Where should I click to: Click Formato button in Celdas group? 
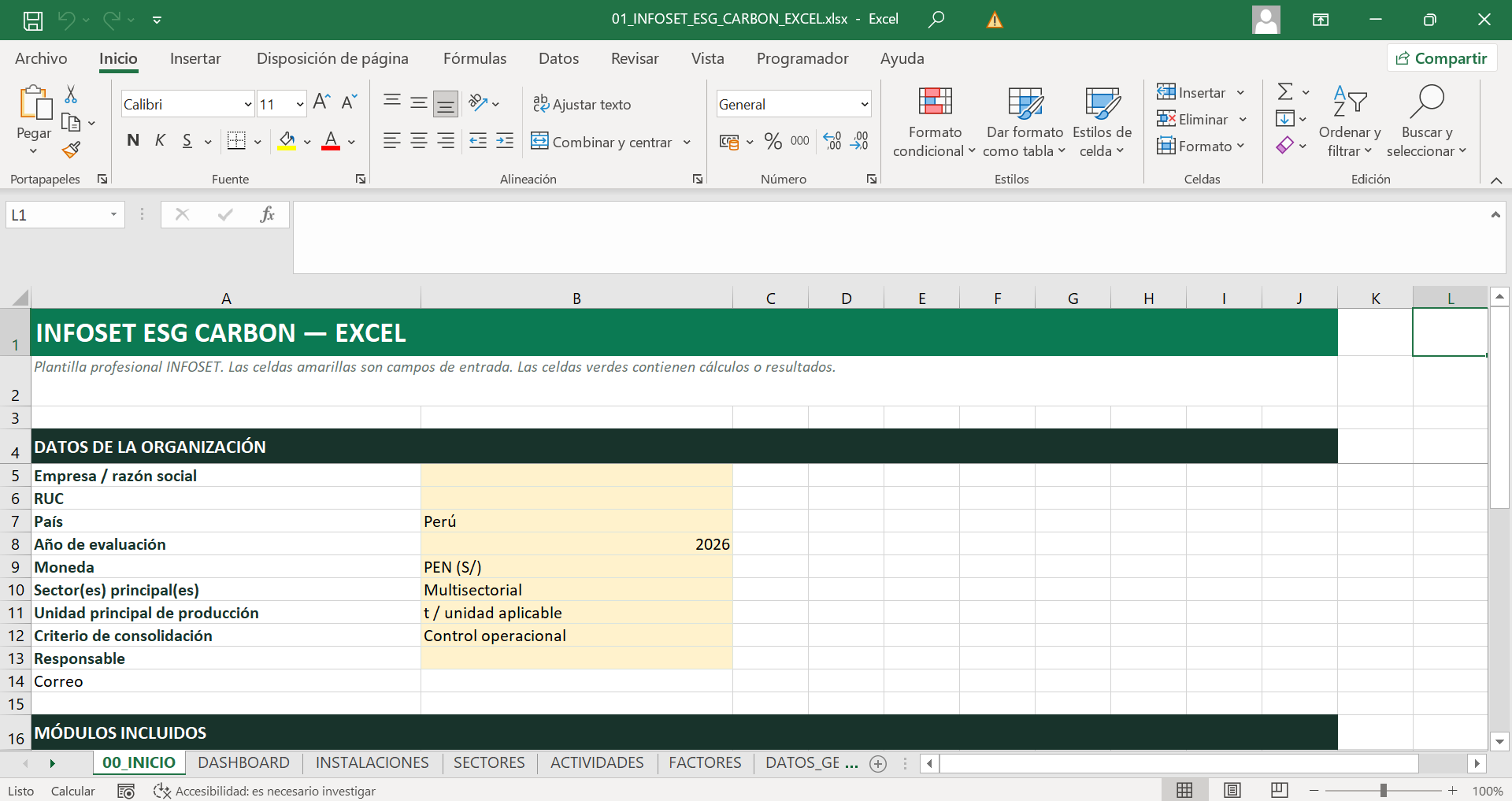(x=1194, y=146)
